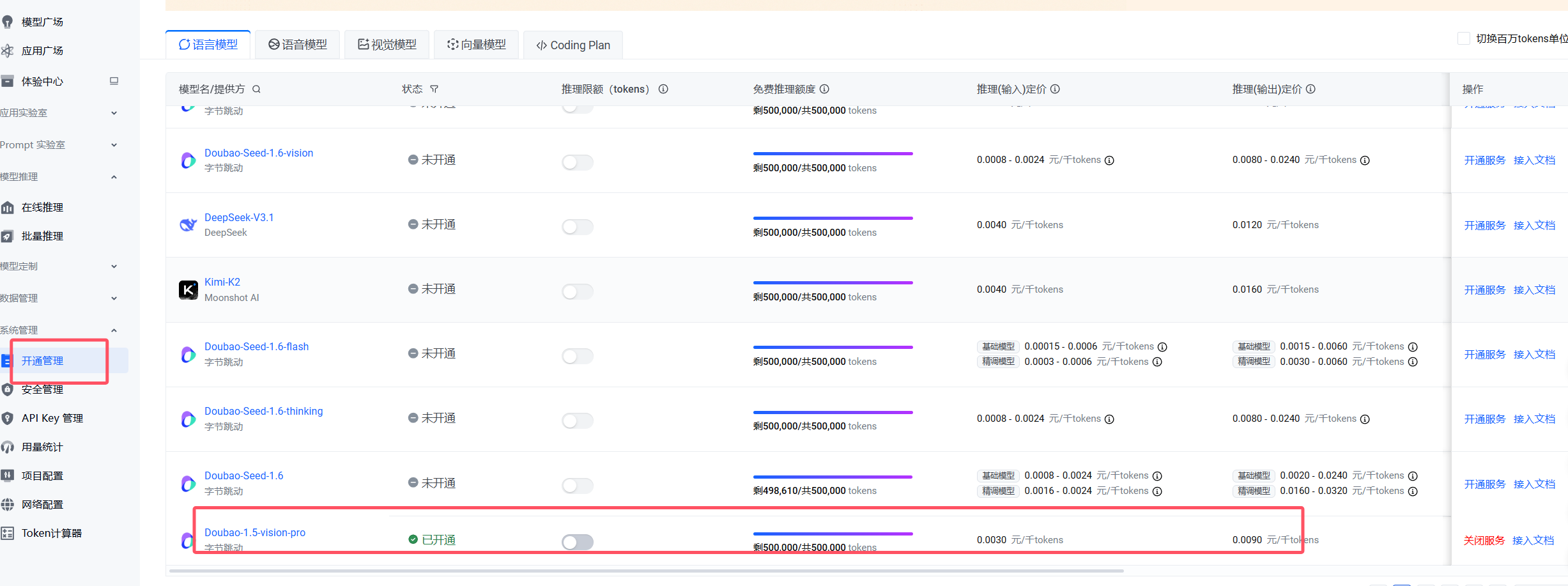Open the Doubao-Seed-1.6-thinking model link
This screenshot has height=586, width=1568.
pyautogui.click(x=263, y=412)
